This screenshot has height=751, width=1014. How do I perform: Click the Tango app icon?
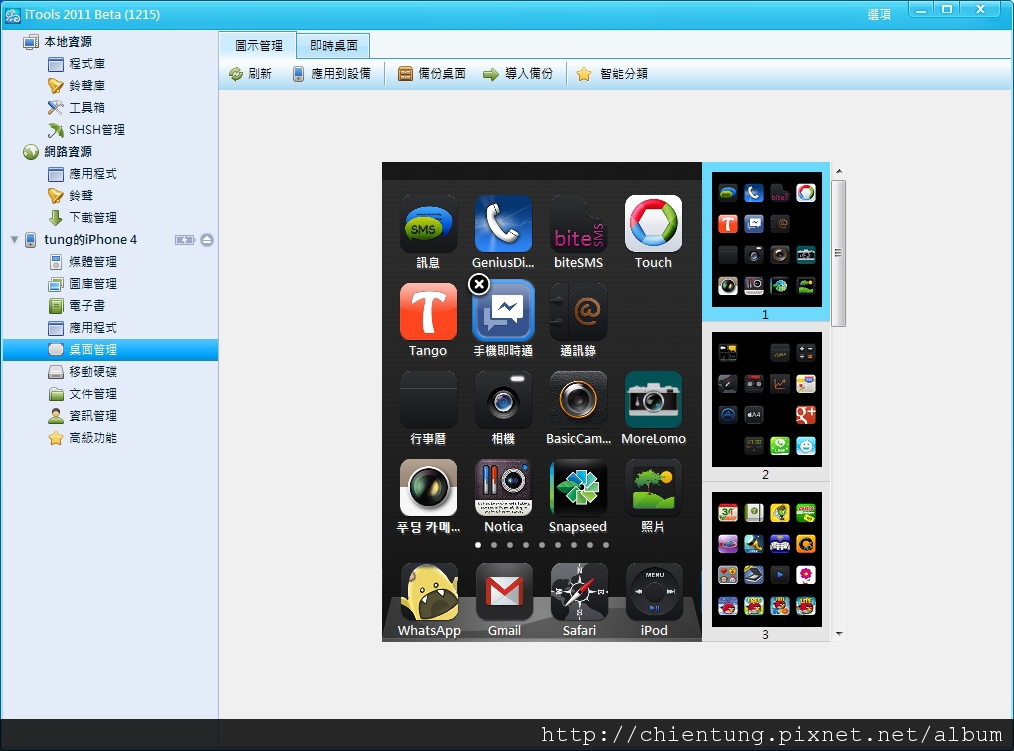pos(427,312)
